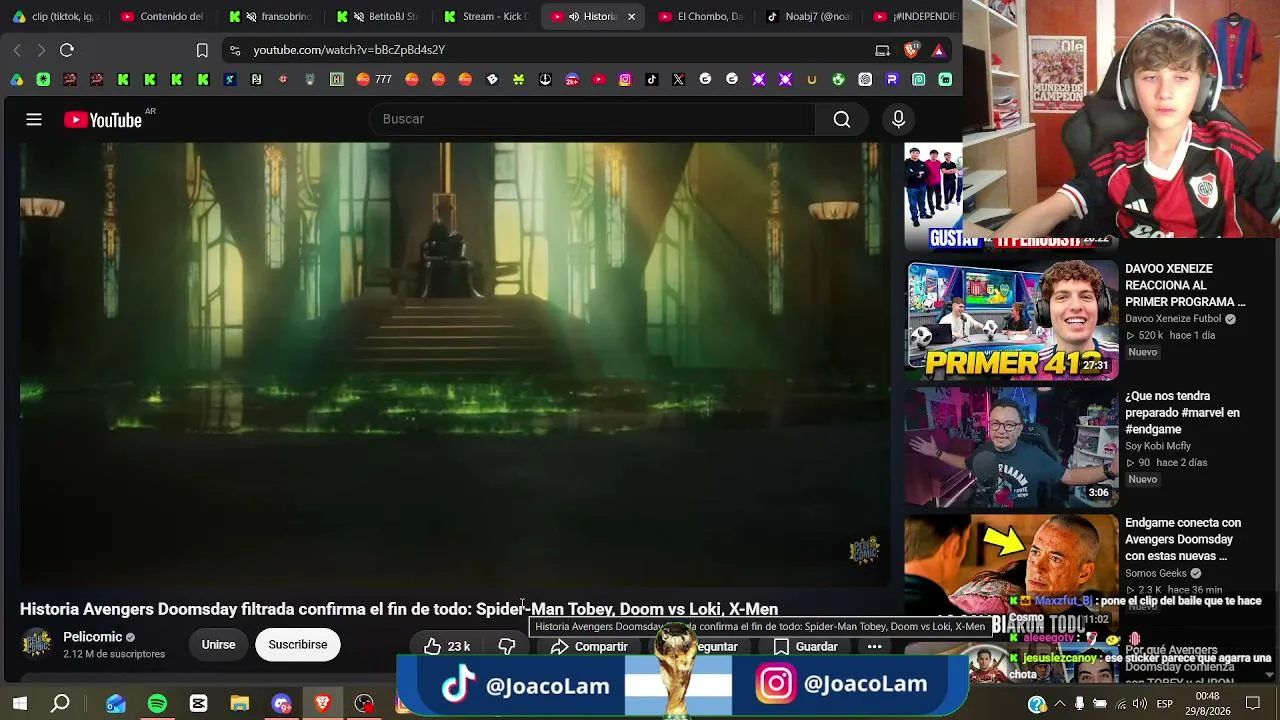Open the 'DAVOO XENEIZE REACCIONA AL PRIMER PROGRAMA' title
The width and height of the screenshot is (1280, 720).
point(1185,286)
